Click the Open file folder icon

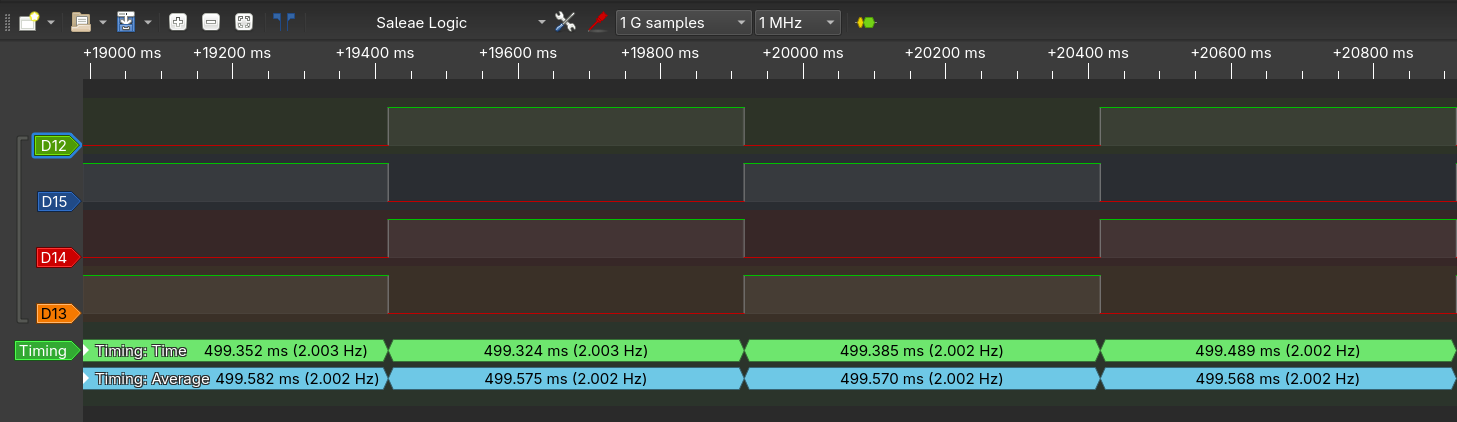(x=81, y=21)
